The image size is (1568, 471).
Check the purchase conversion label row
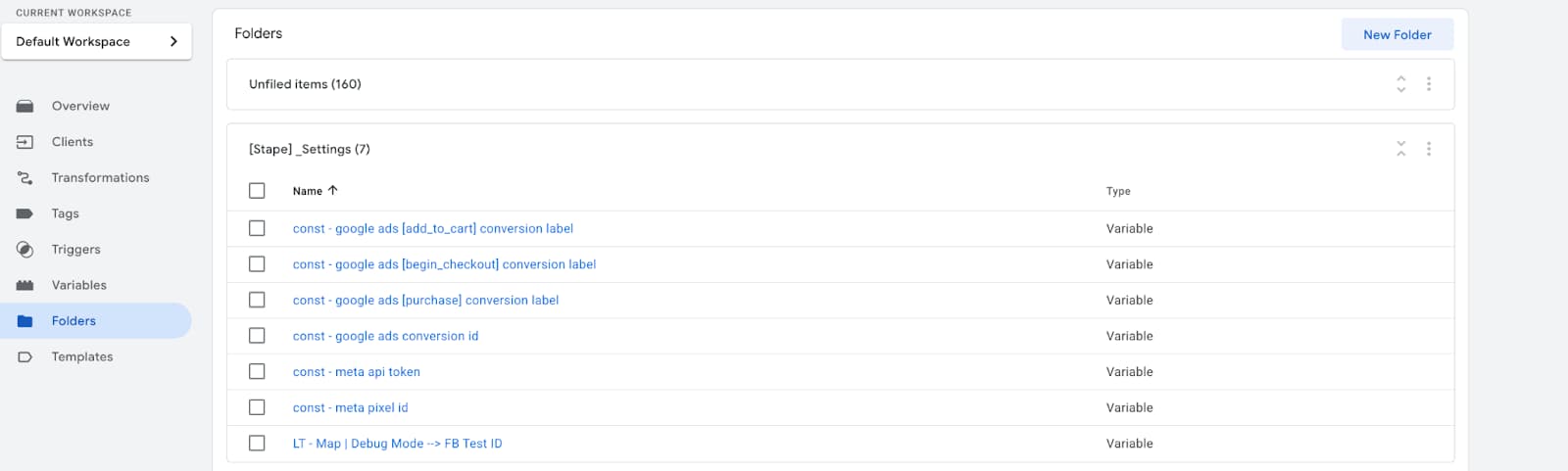point(257,300)
